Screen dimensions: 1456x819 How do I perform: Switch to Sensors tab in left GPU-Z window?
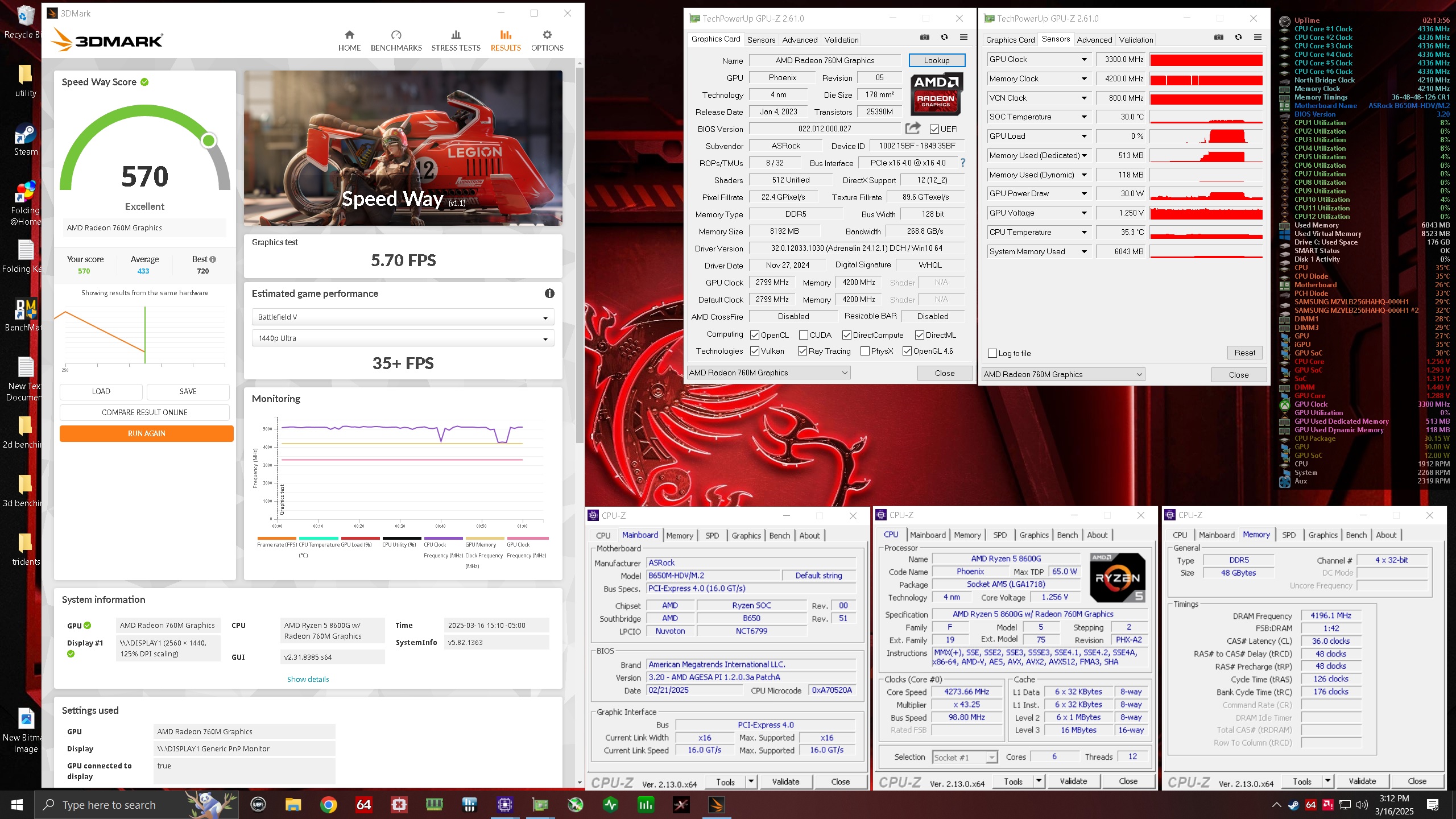pyautogui.click(x=761, y=40)
